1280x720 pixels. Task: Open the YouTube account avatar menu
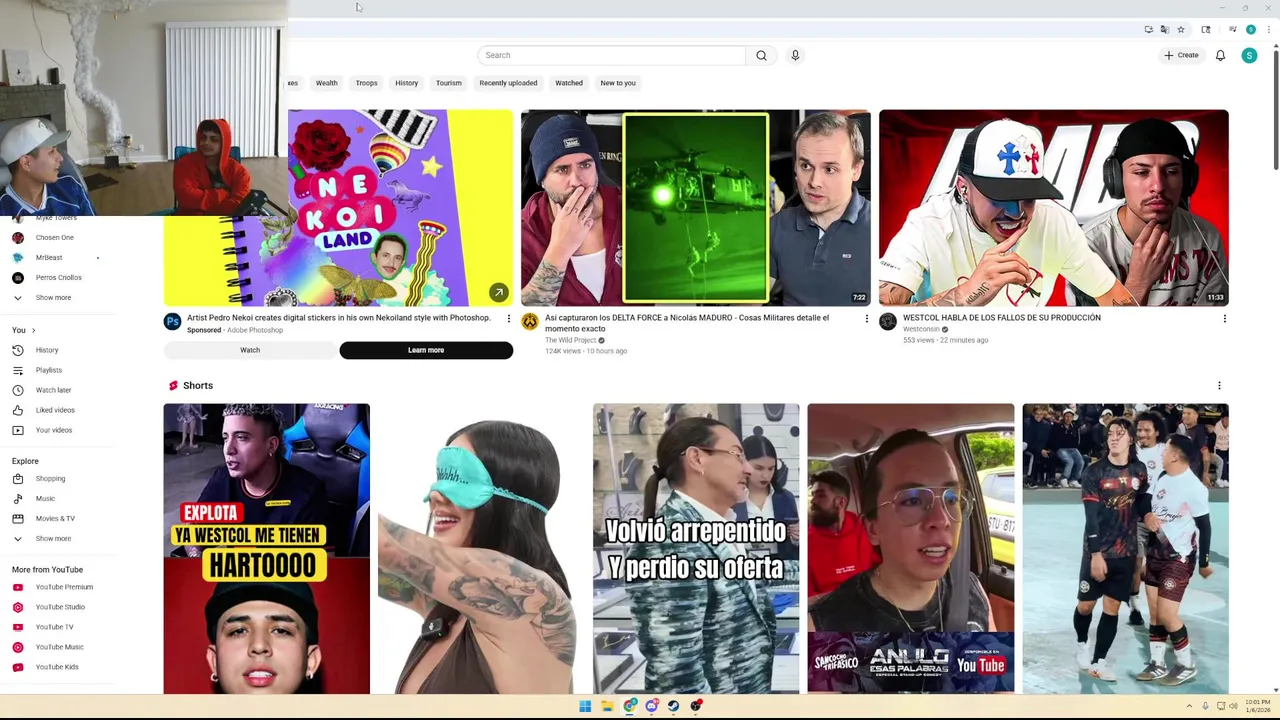(x=1249, y=55)
